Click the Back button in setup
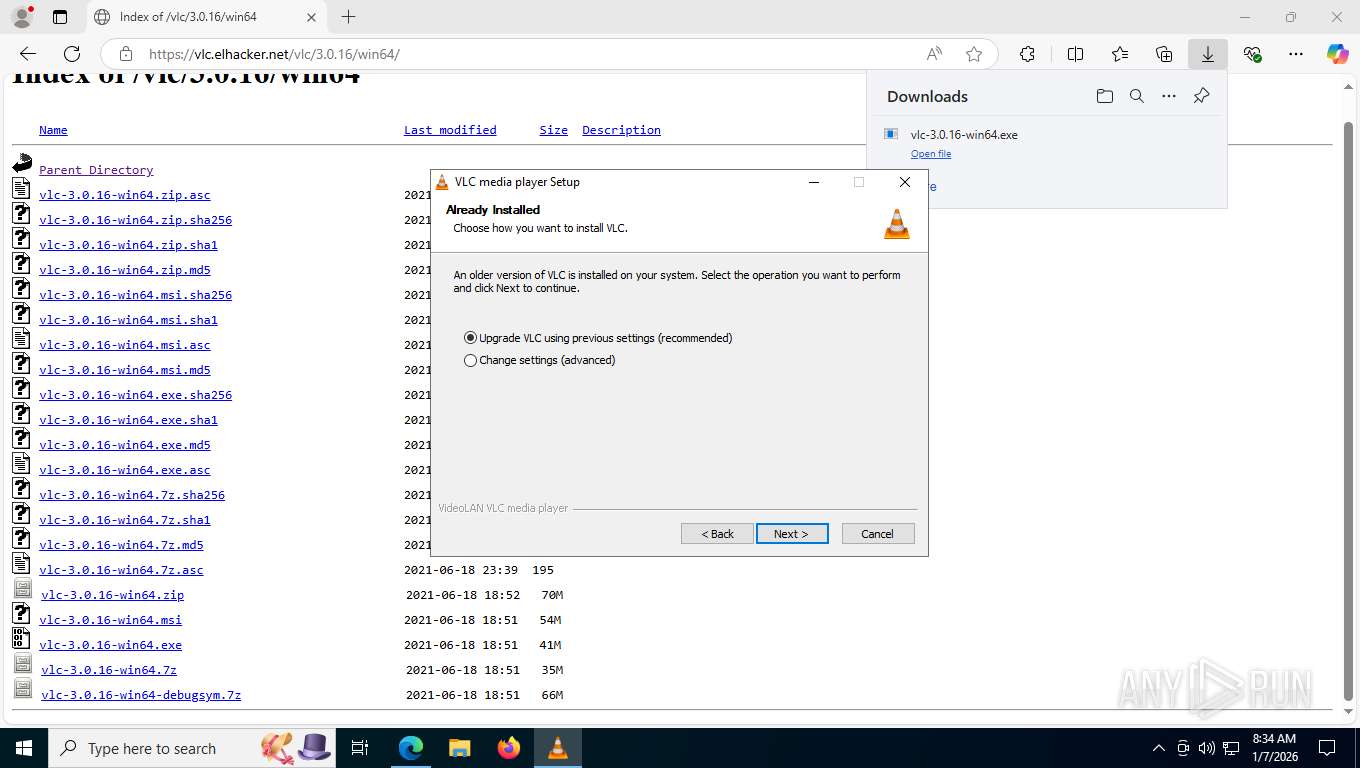Image resolution: width=1360 pixels, height=768 pixels. pos(717,534)
